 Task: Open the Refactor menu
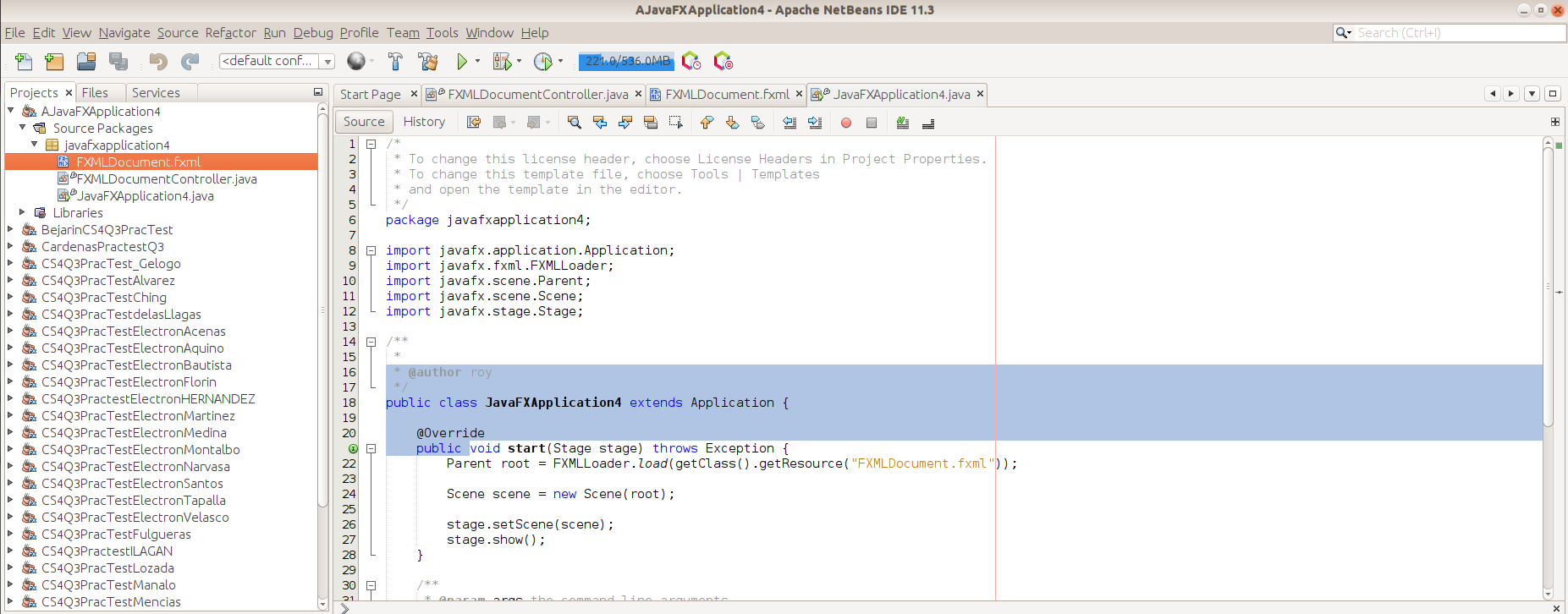click(x=230, y=33)
